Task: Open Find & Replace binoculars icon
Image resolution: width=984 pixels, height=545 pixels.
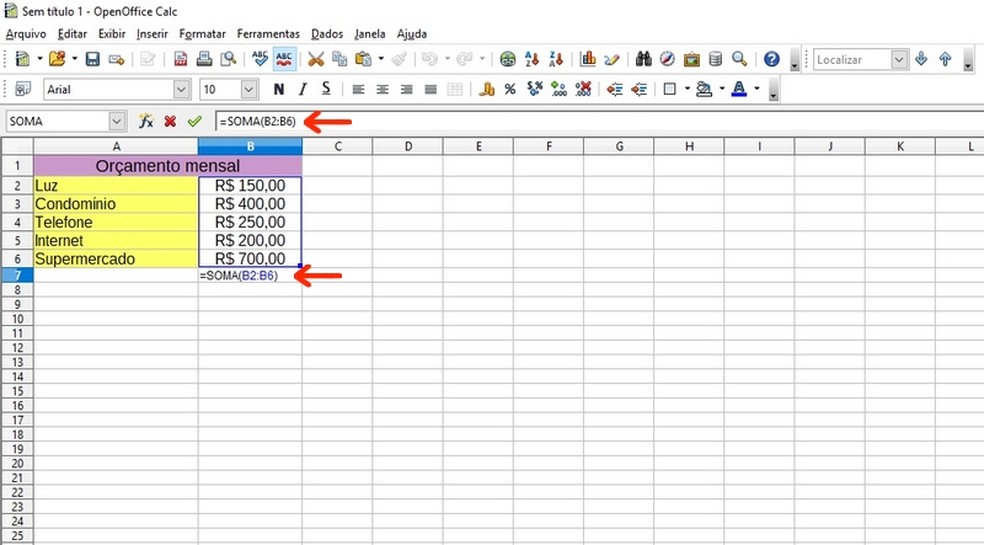Action: pos(643,60)
